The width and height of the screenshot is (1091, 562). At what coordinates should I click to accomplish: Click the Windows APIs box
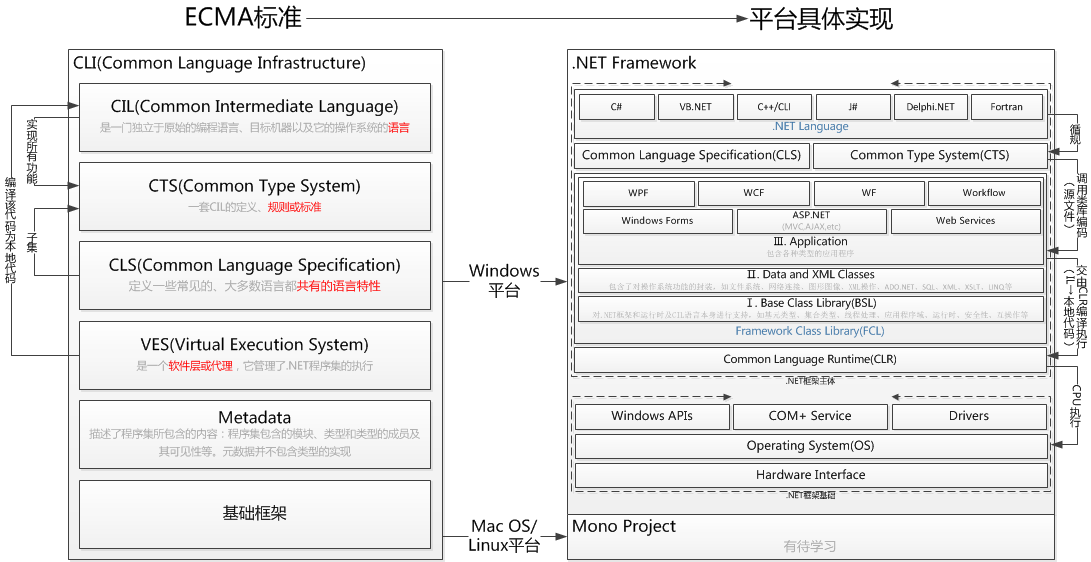(x=652, y=416)
